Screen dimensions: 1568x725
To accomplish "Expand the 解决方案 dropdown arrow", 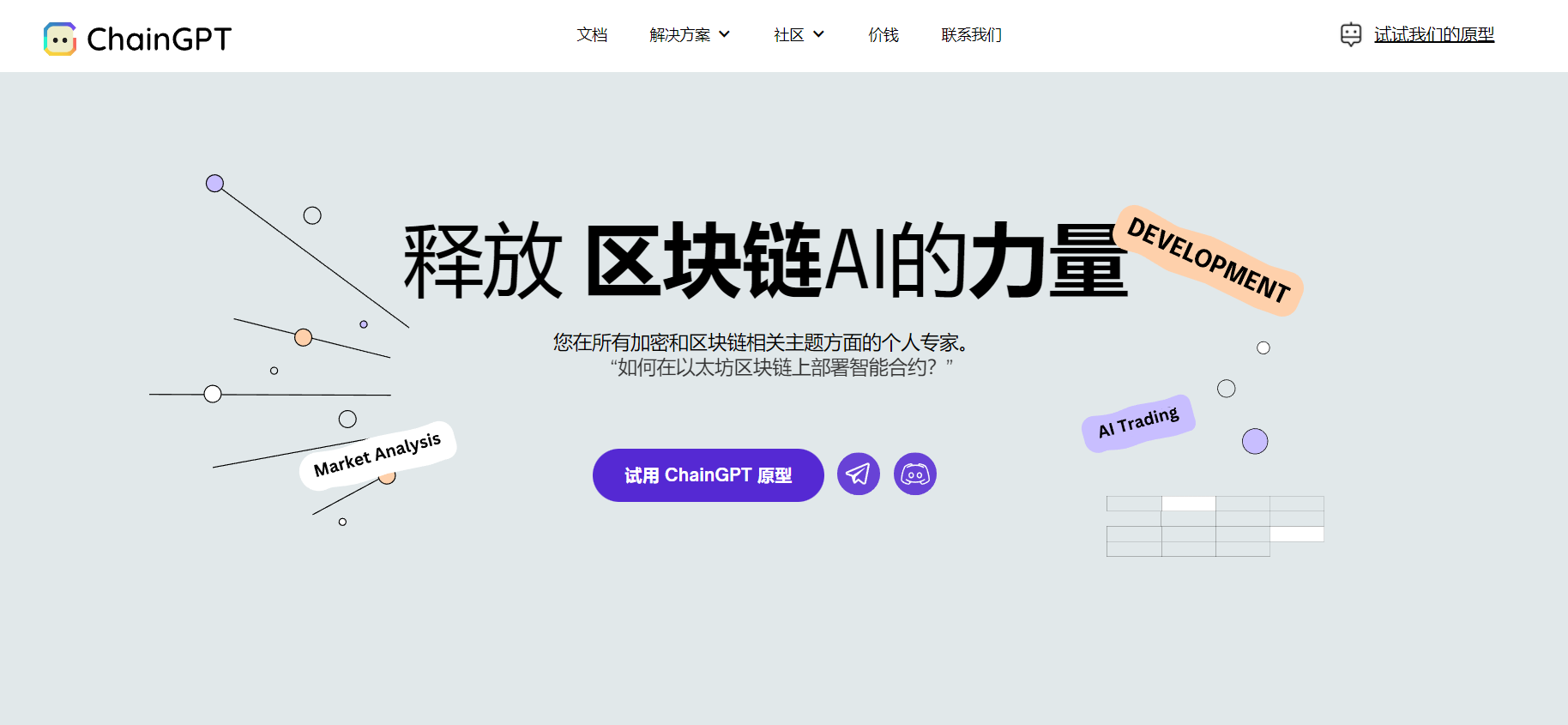I will tap(724, 34).
